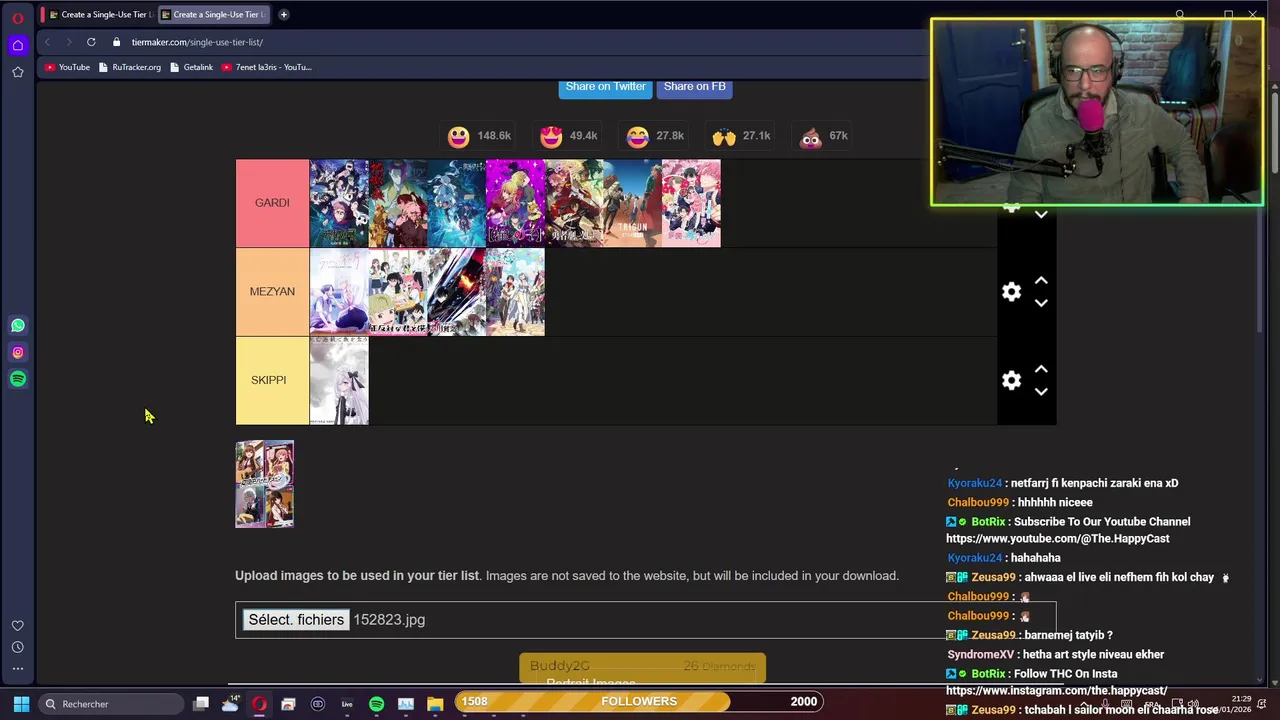Open the Opera menu logo
Screen dimensions: 1280x720
[x=18, y=17]
